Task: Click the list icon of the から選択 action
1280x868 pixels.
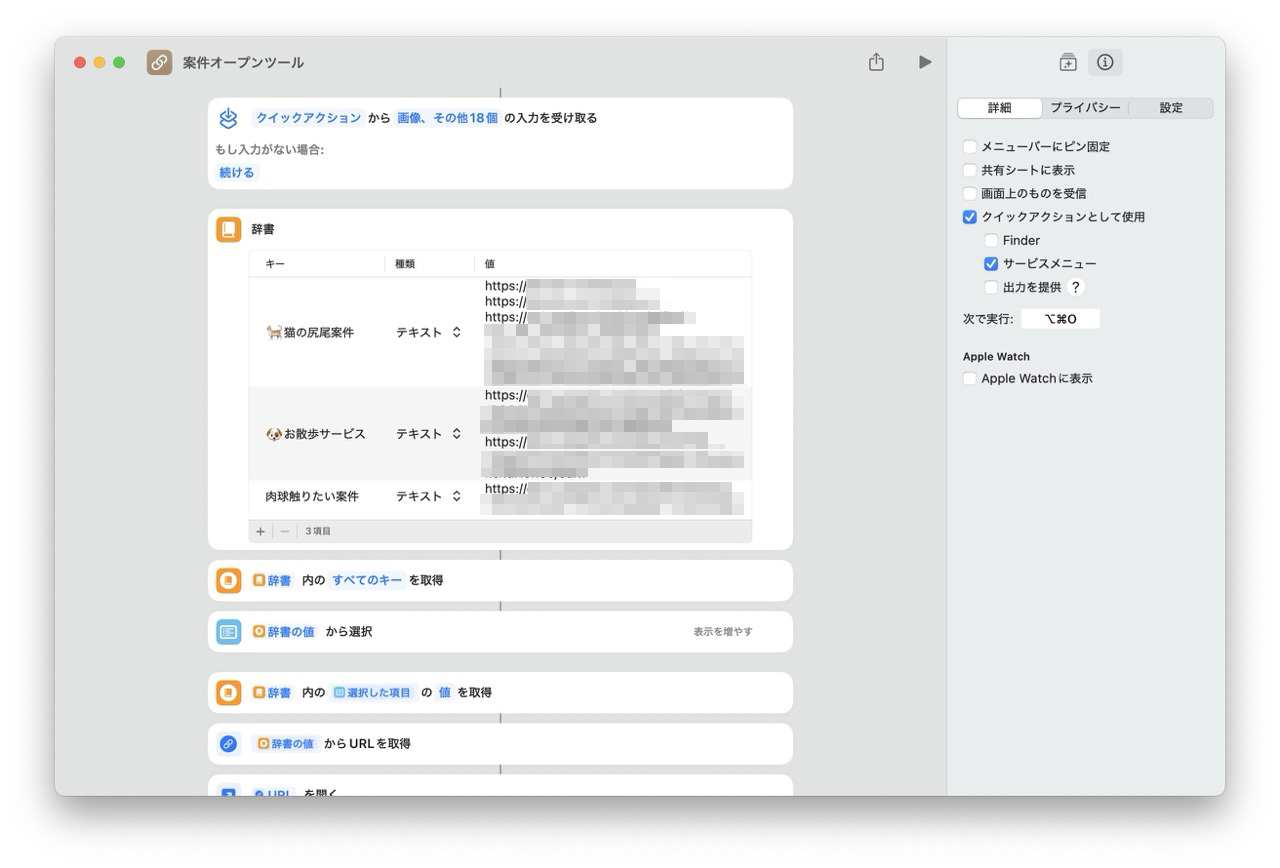Action: point(228,632)
